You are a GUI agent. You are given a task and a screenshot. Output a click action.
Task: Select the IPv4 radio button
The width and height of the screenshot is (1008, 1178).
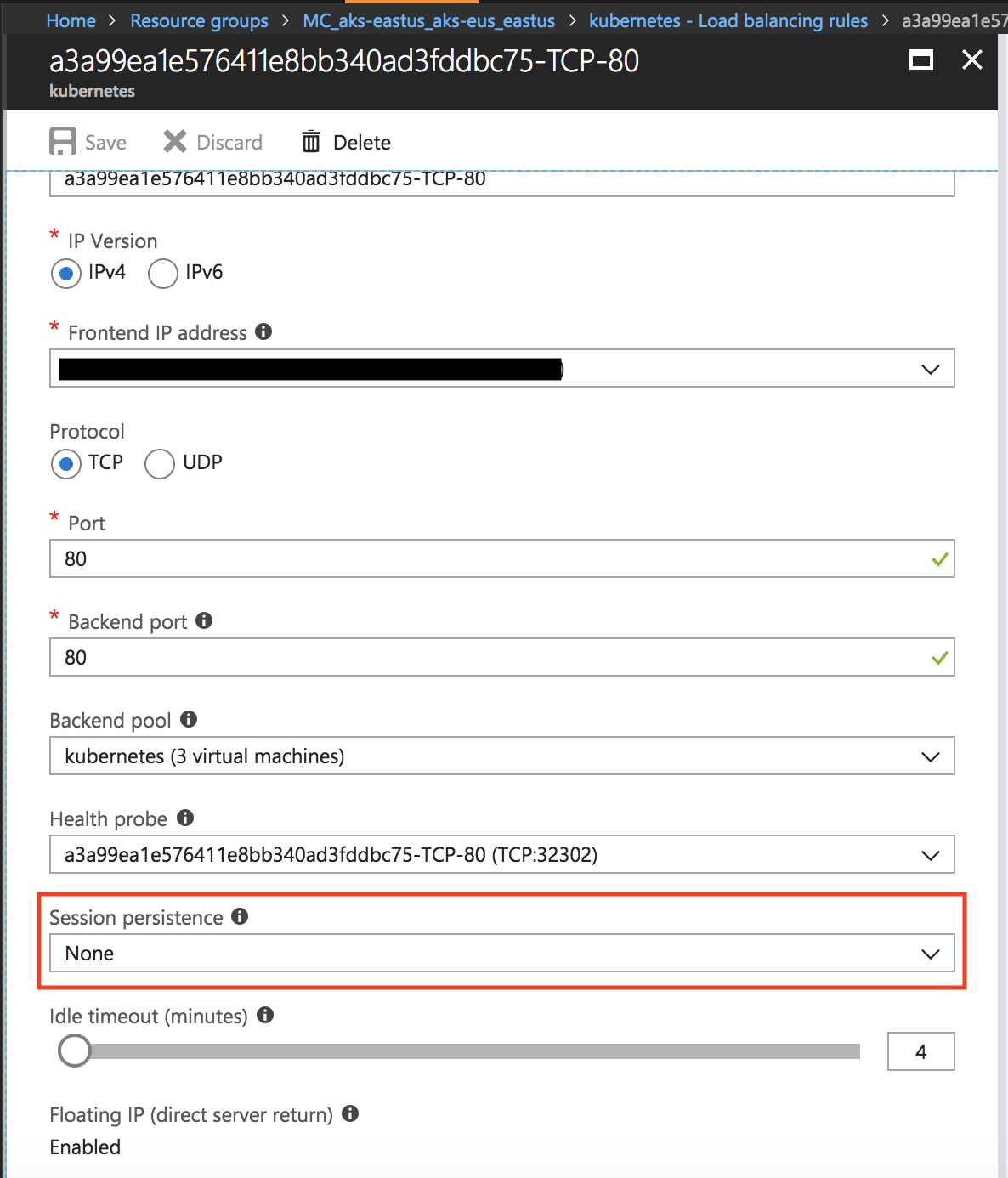click(65, 274)
